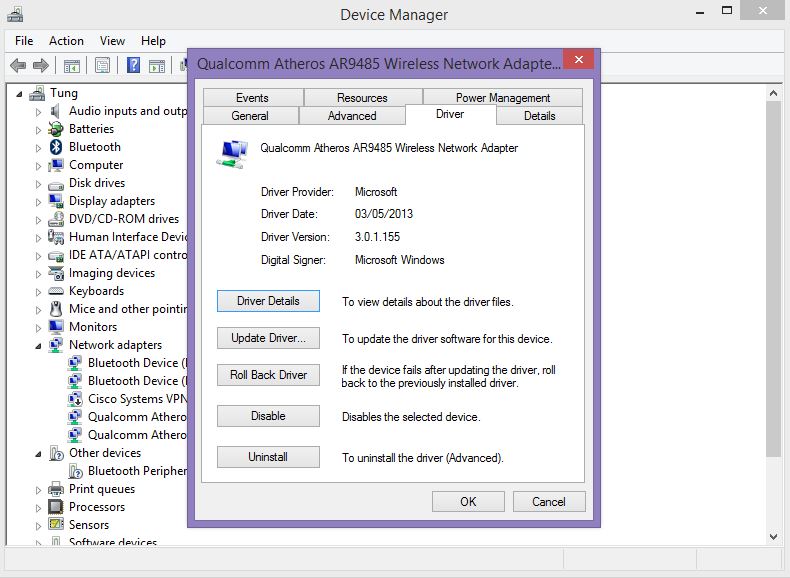Click the Tung computer root icon
The image size is (790, 578).
pos(37,93)
